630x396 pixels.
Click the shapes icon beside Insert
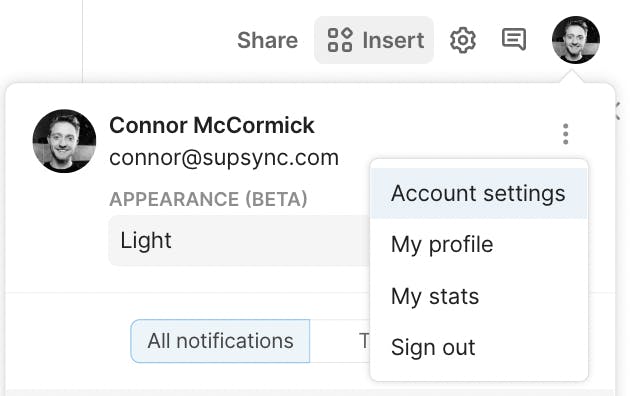(340, 40)
